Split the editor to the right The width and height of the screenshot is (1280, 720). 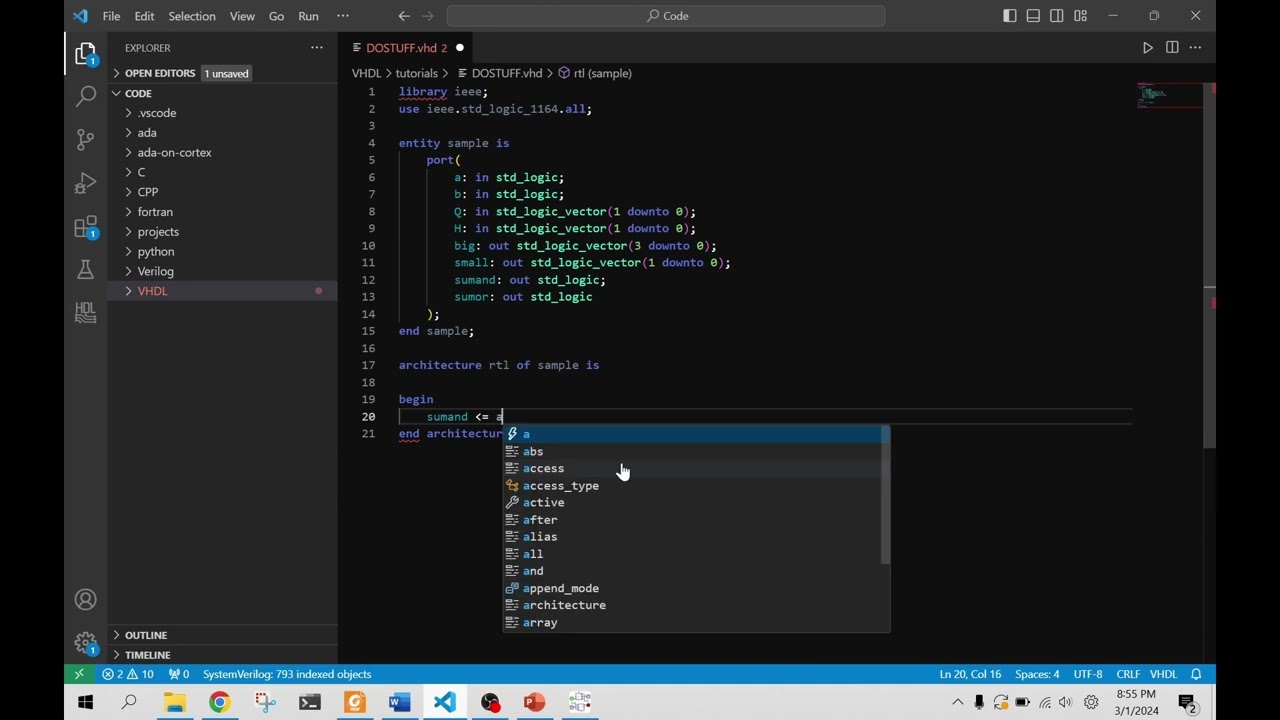(1172, 48)
